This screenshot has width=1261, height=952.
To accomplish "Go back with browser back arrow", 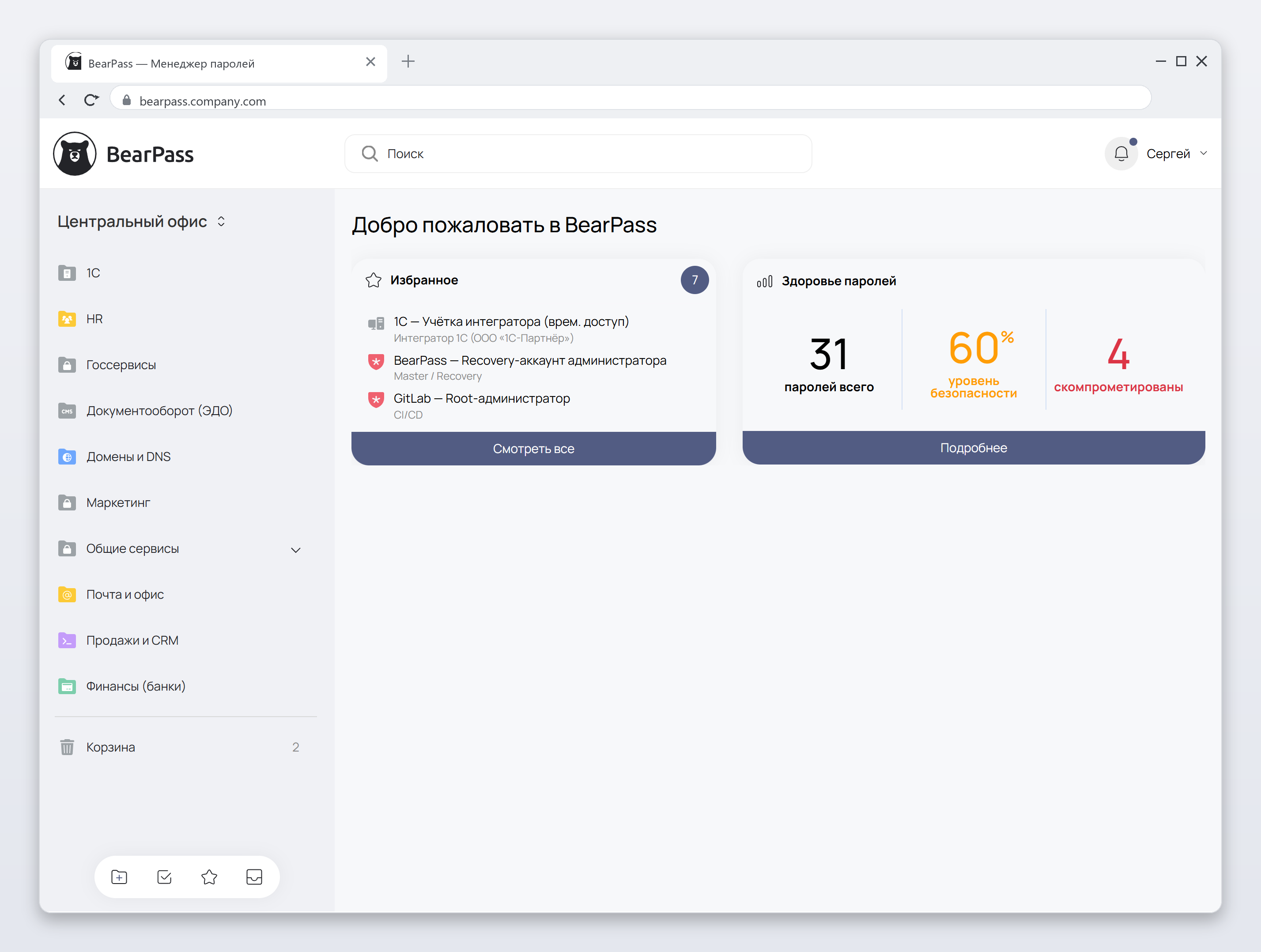I will click(61, 100).
